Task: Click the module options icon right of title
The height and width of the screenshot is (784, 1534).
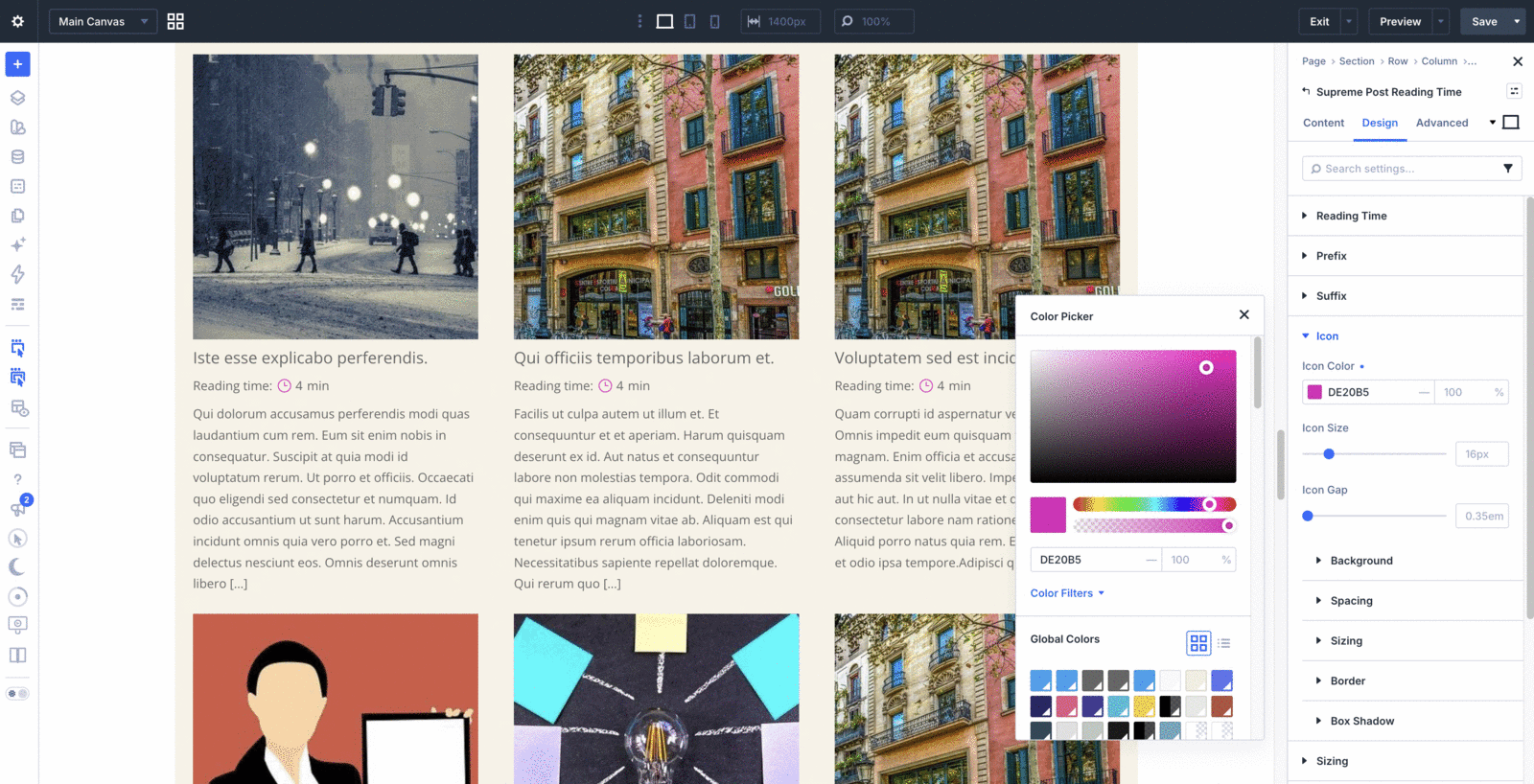Action: 1514,91
